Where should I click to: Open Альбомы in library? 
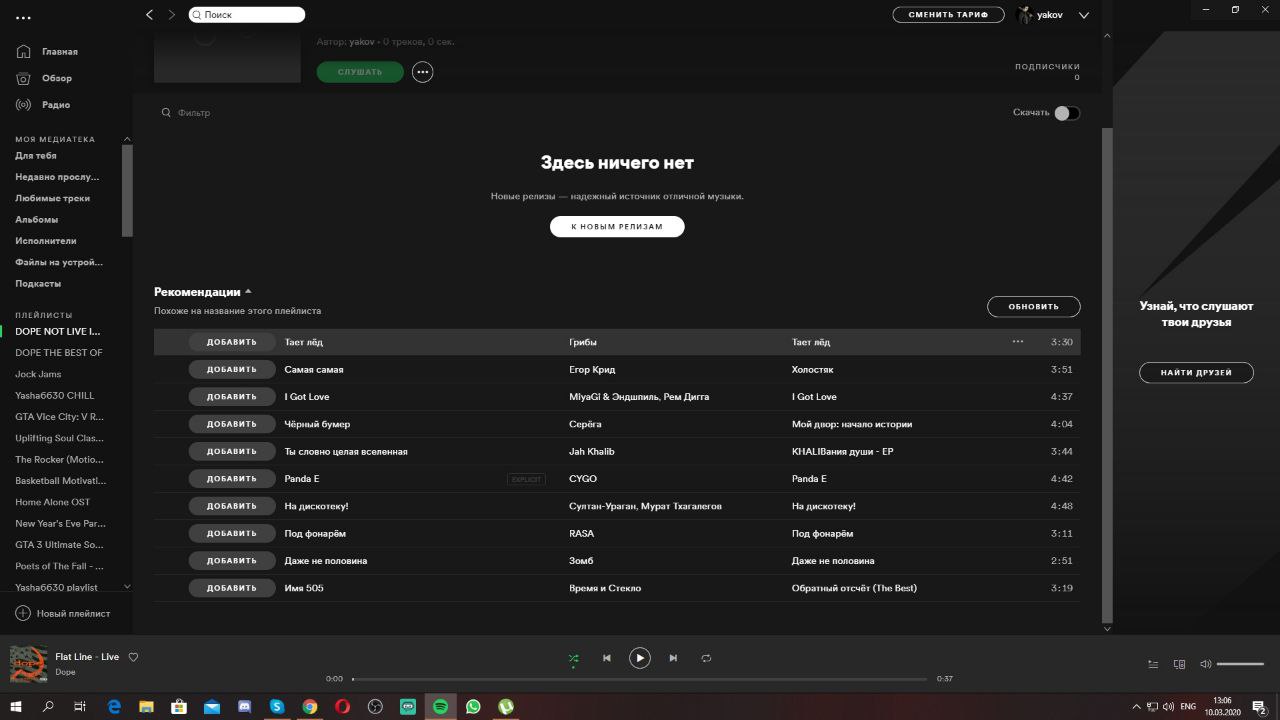36,219
